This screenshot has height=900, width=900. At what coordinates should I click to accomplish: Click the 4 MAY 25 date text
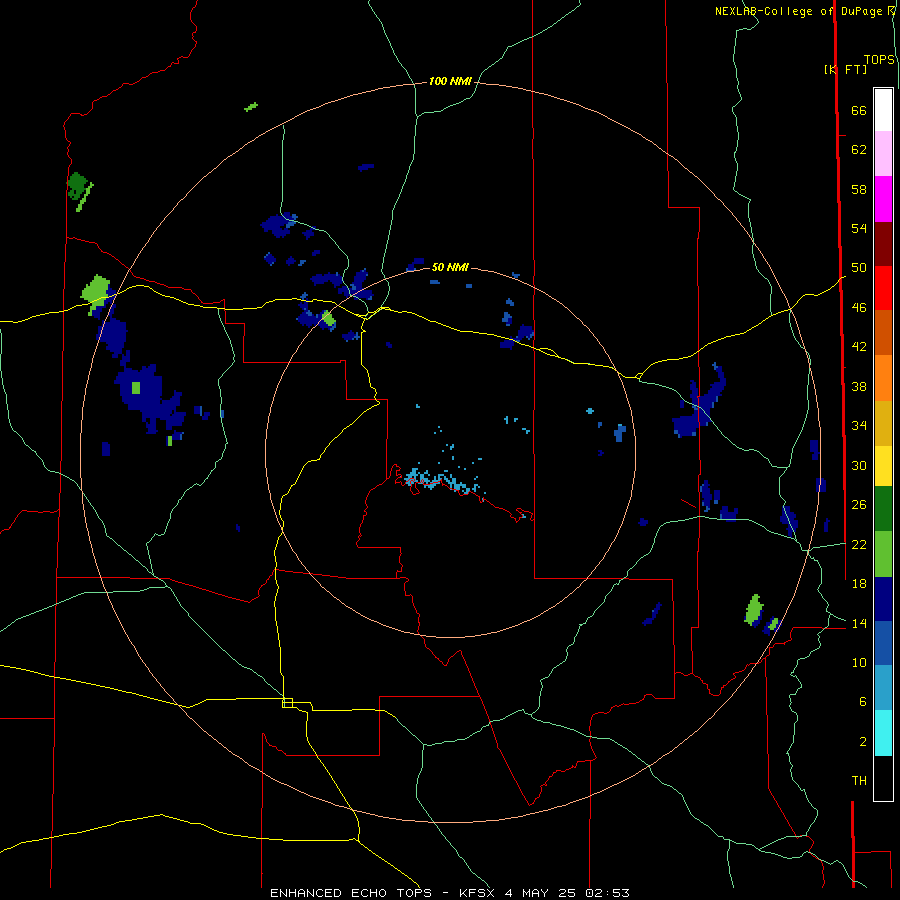[542, 893]
